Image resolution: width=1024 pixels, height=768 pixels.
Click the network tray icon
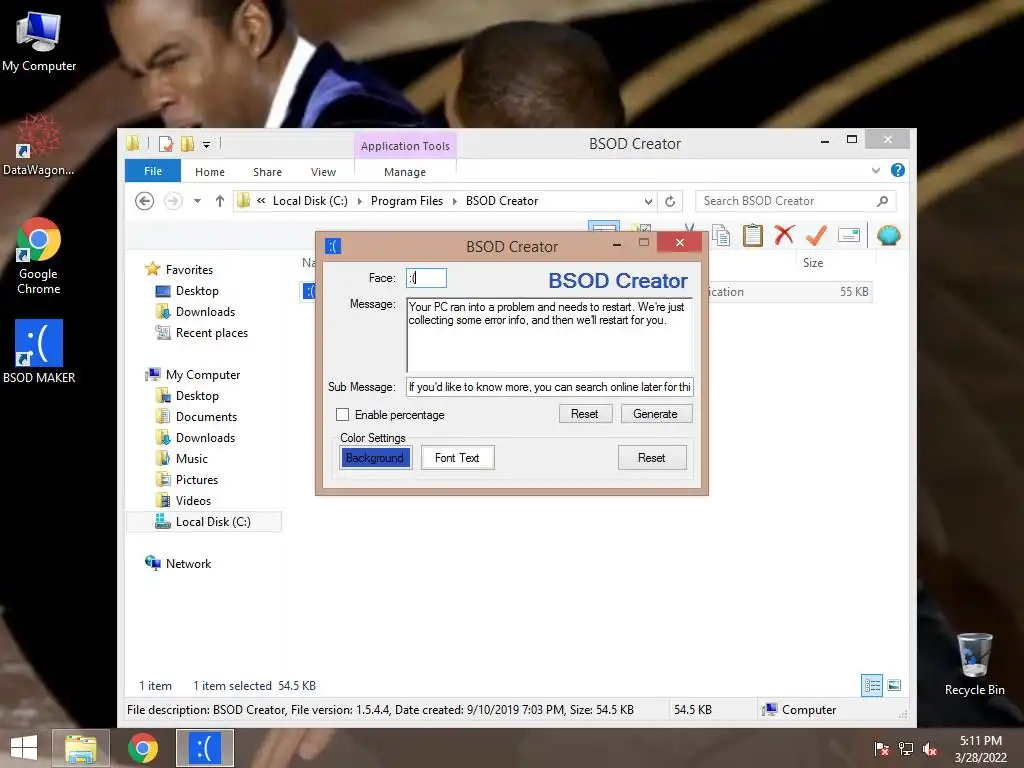[906, 748]
